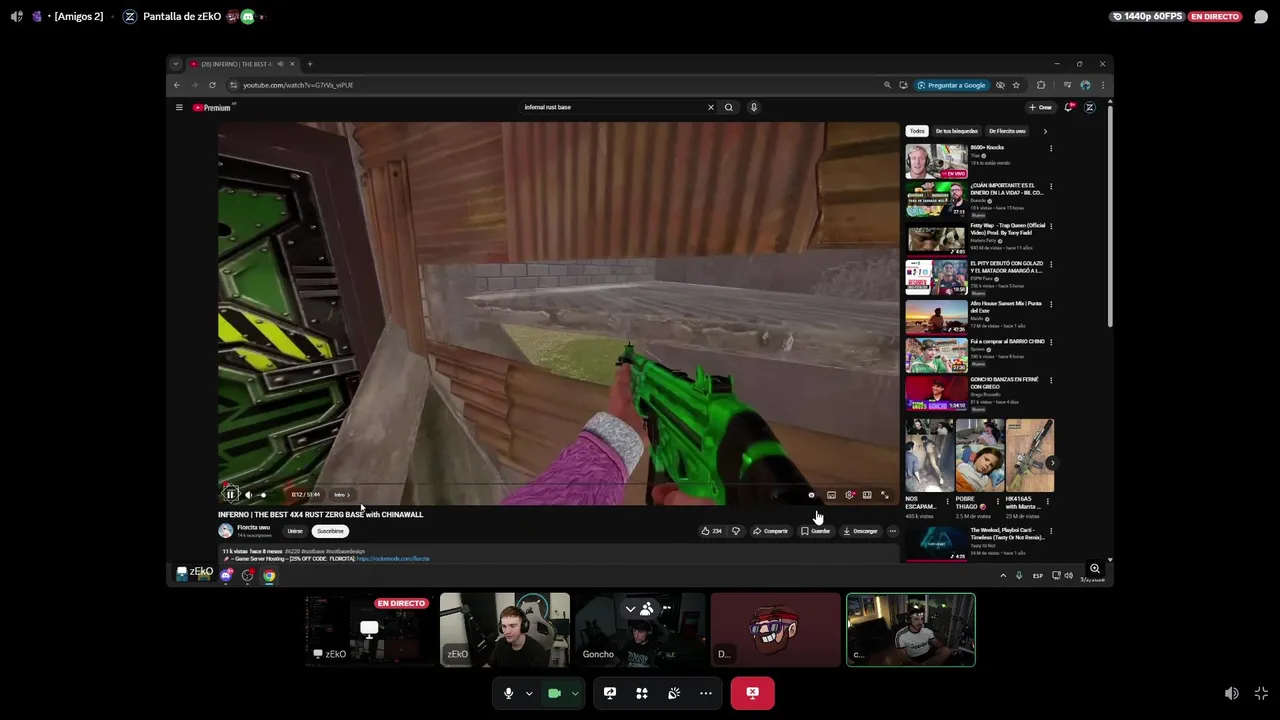1280x720 pixels.
Task: Select 'De tus búsquedas' filter chip
Action: (957, 131)
